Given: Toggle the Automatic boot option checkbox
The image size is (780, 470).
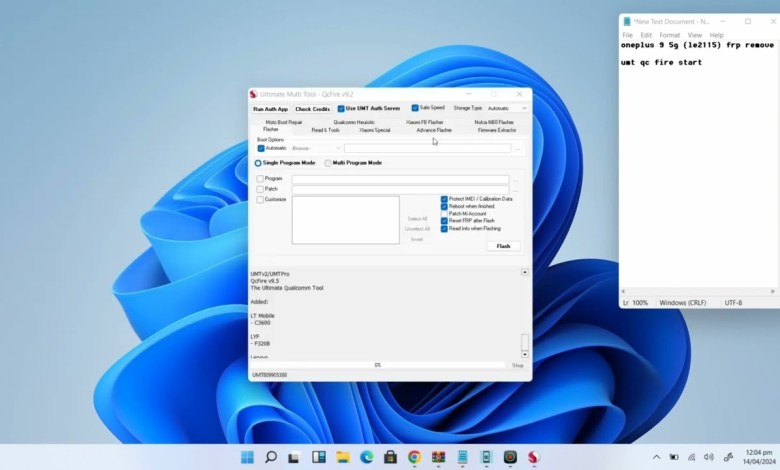Looking at the screenshot, I should click(261, 148).
